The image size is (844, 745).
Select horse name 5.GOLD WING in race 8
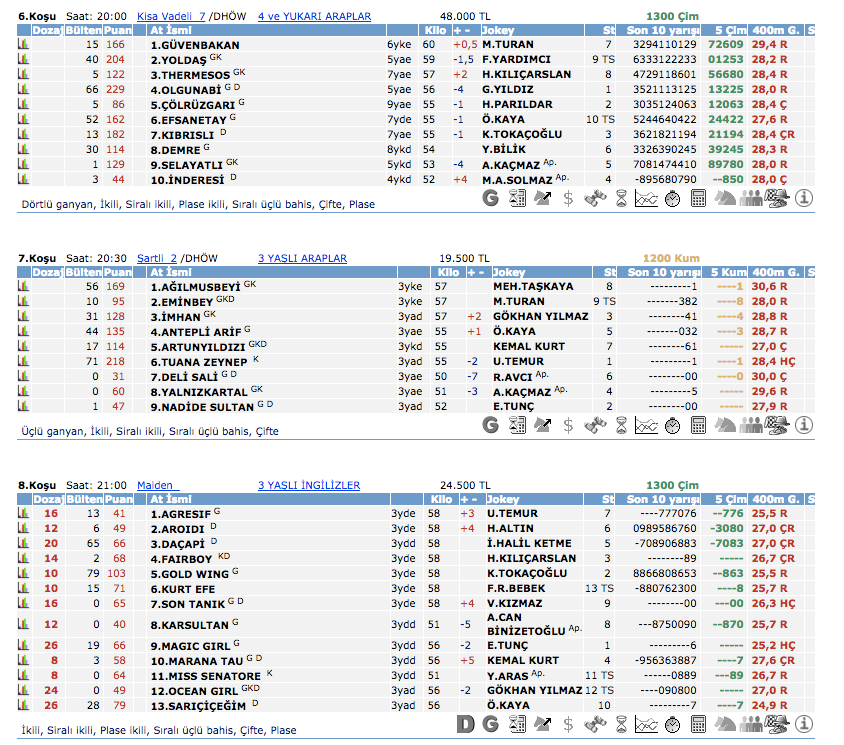click(189, 574)
